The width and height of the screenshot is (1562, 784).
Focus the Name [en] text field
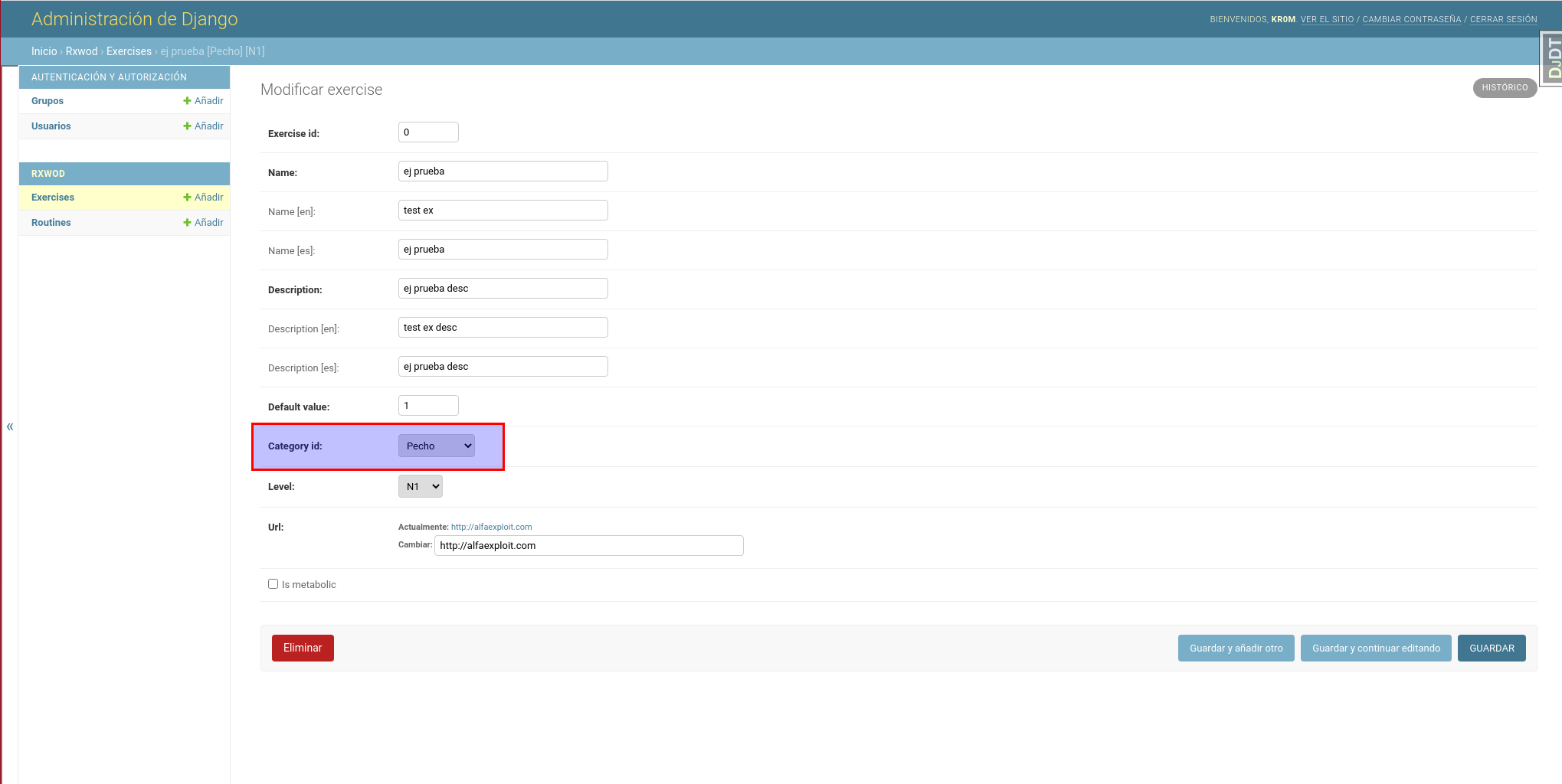[503, 211]
